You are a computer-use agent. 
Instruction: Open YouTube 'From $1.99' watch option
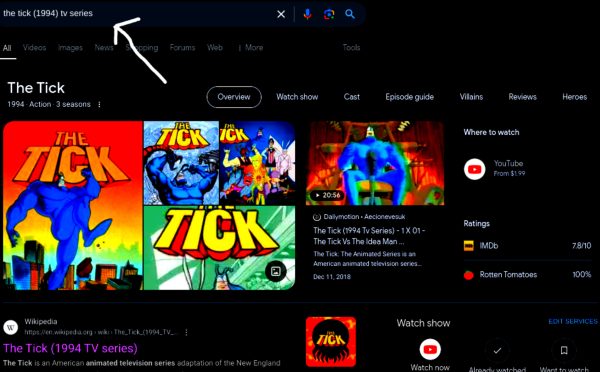[509, 168]
